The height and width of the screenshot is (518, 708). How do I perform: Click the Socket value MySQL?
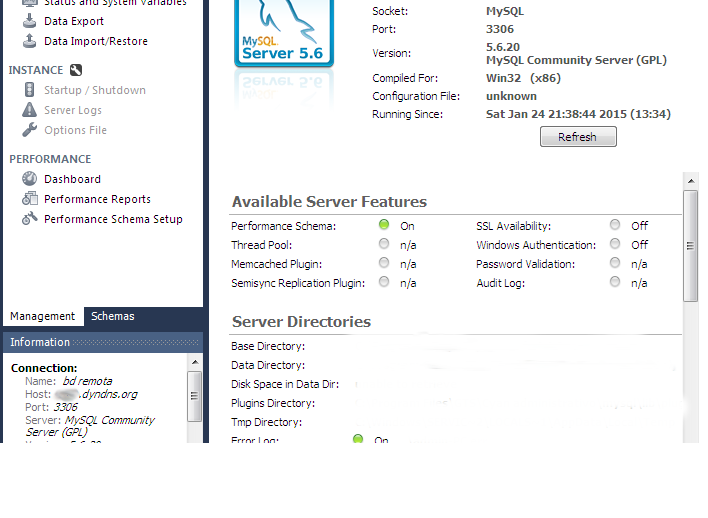[x=505, y=11]
